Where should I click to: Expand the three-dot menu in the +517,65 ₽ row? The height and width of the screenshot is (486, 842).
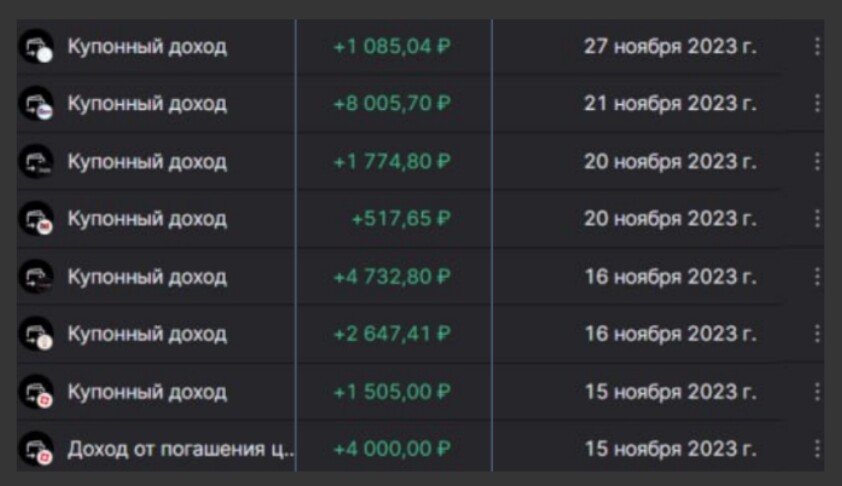pos(817,219)
